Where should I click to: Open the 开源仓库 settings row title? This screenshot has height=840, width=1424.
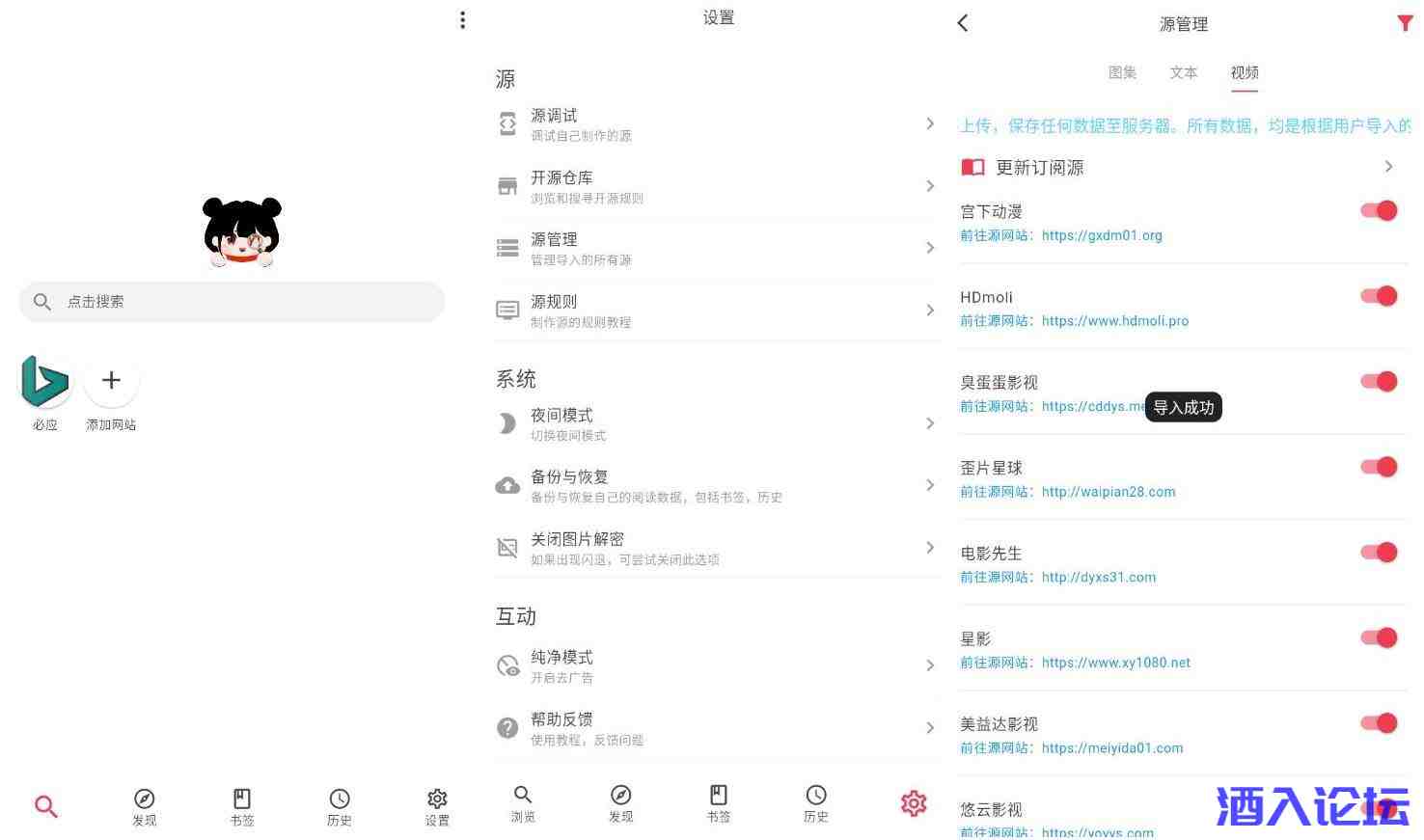click(x=561, y=177)
